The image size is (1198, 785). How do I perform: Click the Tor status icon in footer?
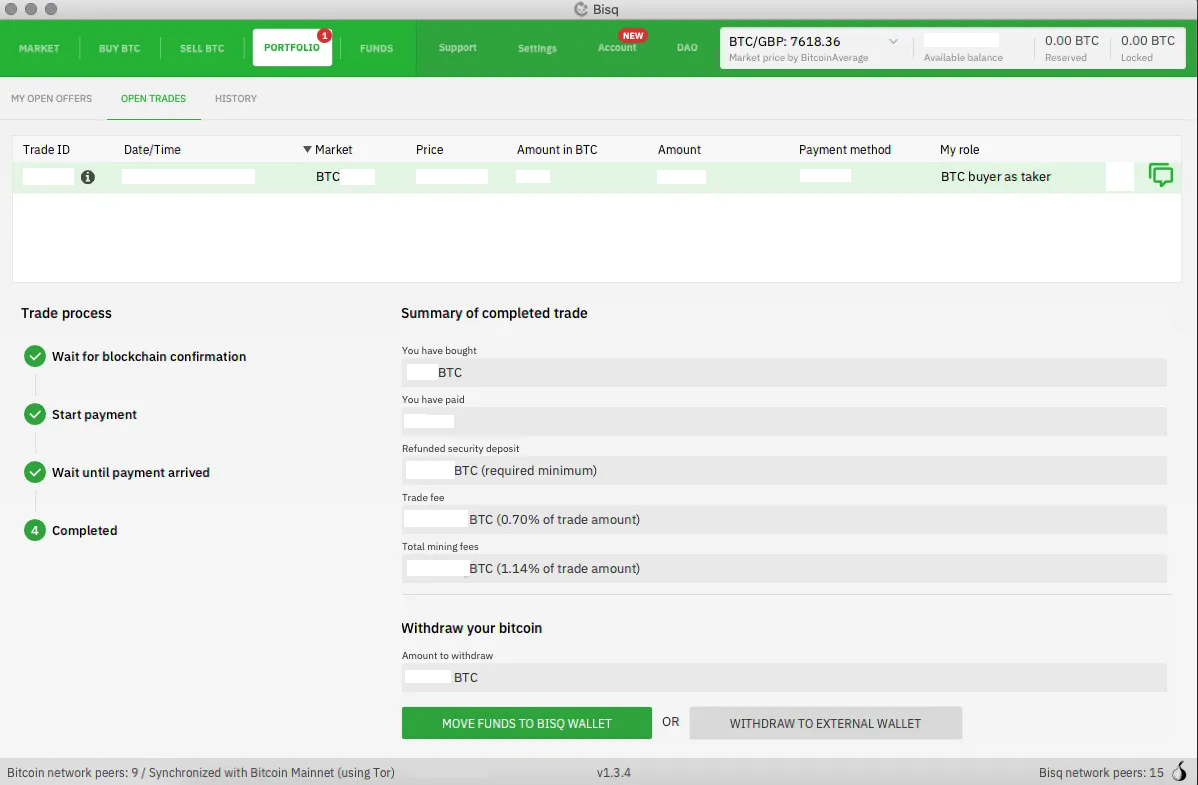1179,772
